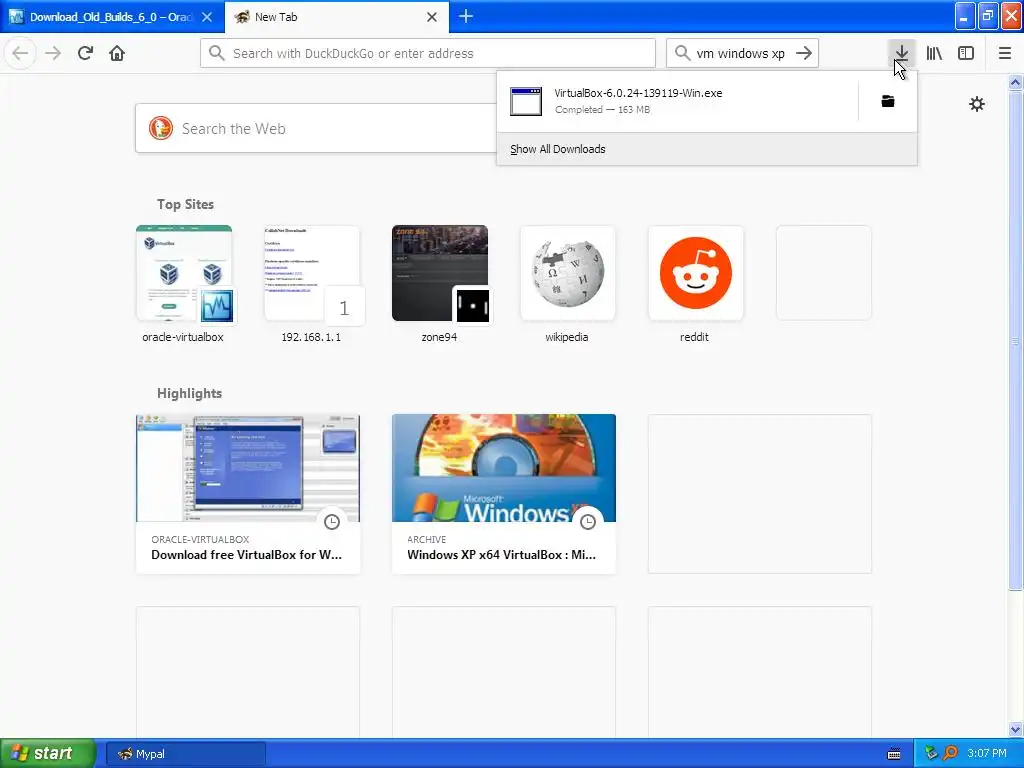1024x768 pixels.
Task: Click the keyboard icon in taskbar
Action: coord(894,754)
